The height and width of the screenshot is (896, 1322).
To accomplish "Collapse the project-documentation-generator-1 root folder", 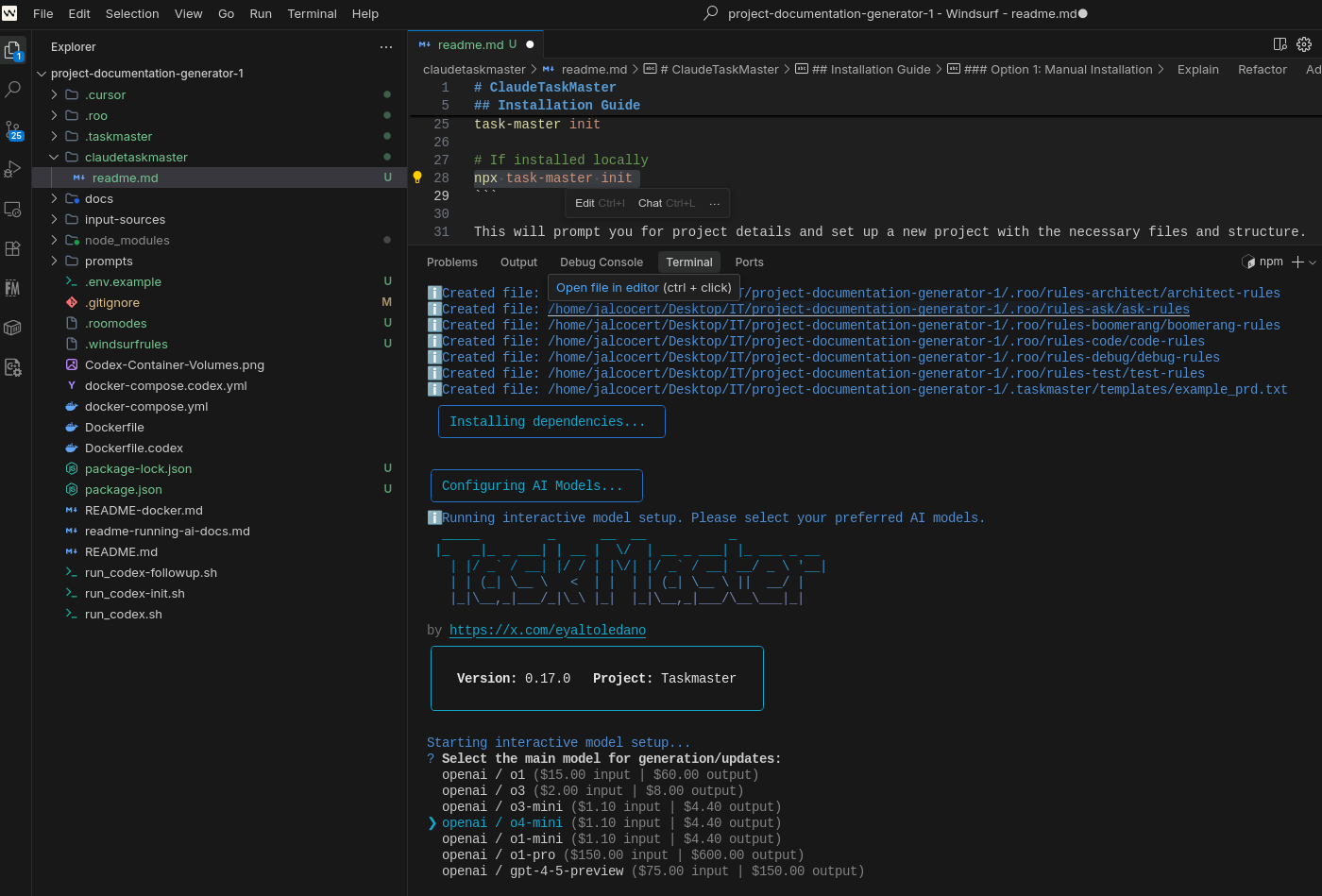I will pos(42,74).
